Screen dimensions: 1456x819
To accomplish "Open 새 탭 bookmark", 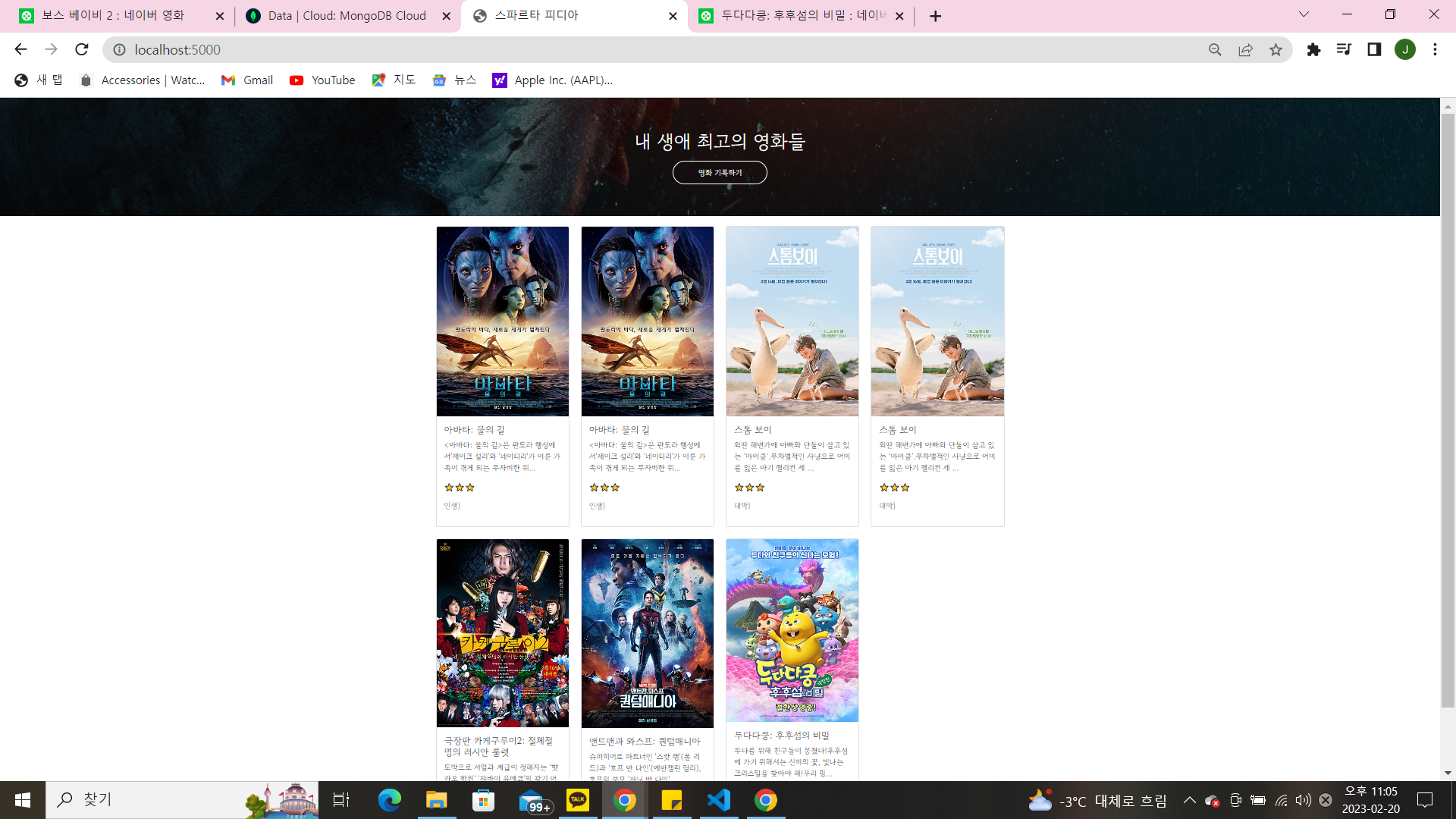I will pyautogui.click(x=39, y=80).
